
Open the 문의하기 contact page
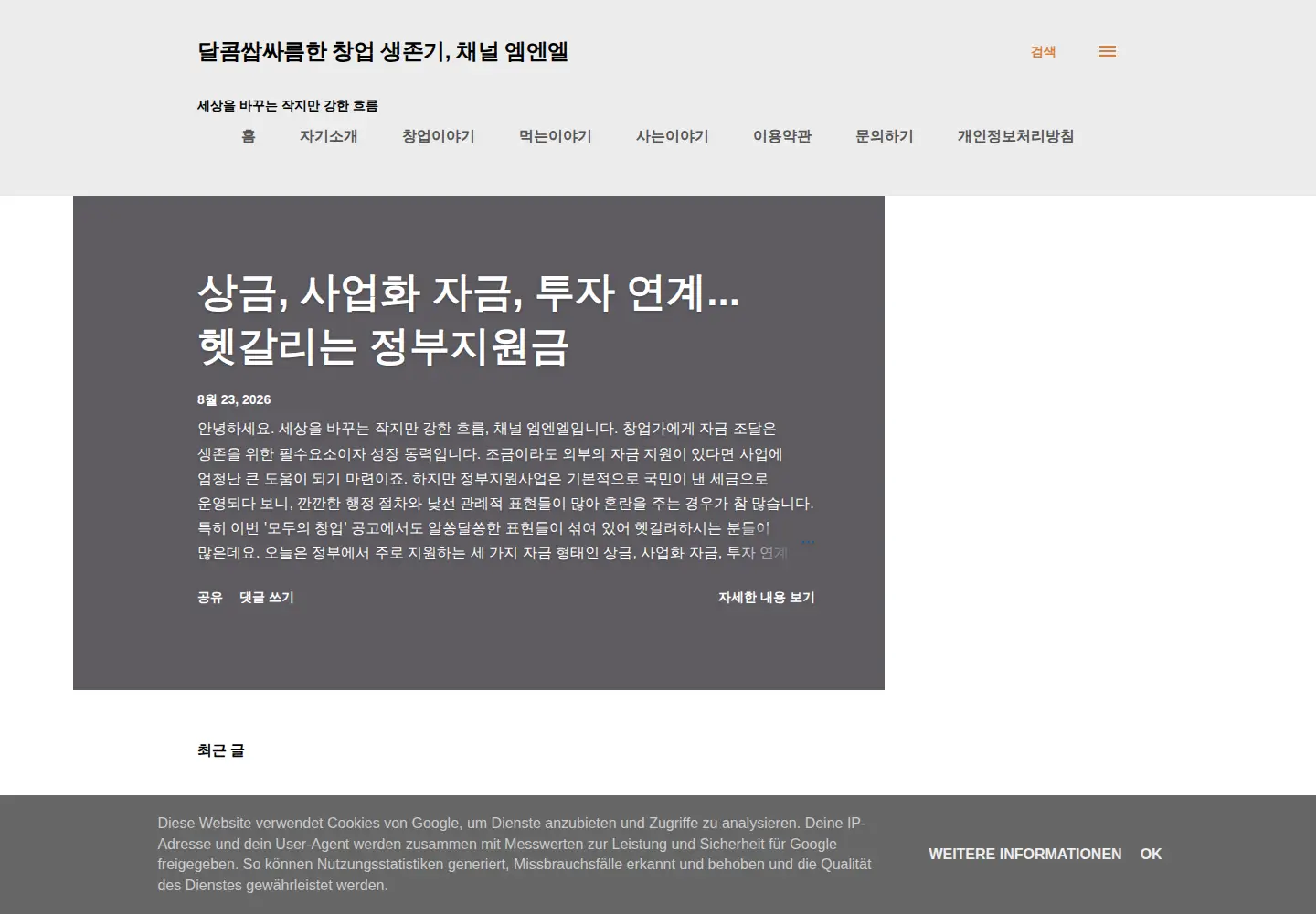(x=885, y=136)
